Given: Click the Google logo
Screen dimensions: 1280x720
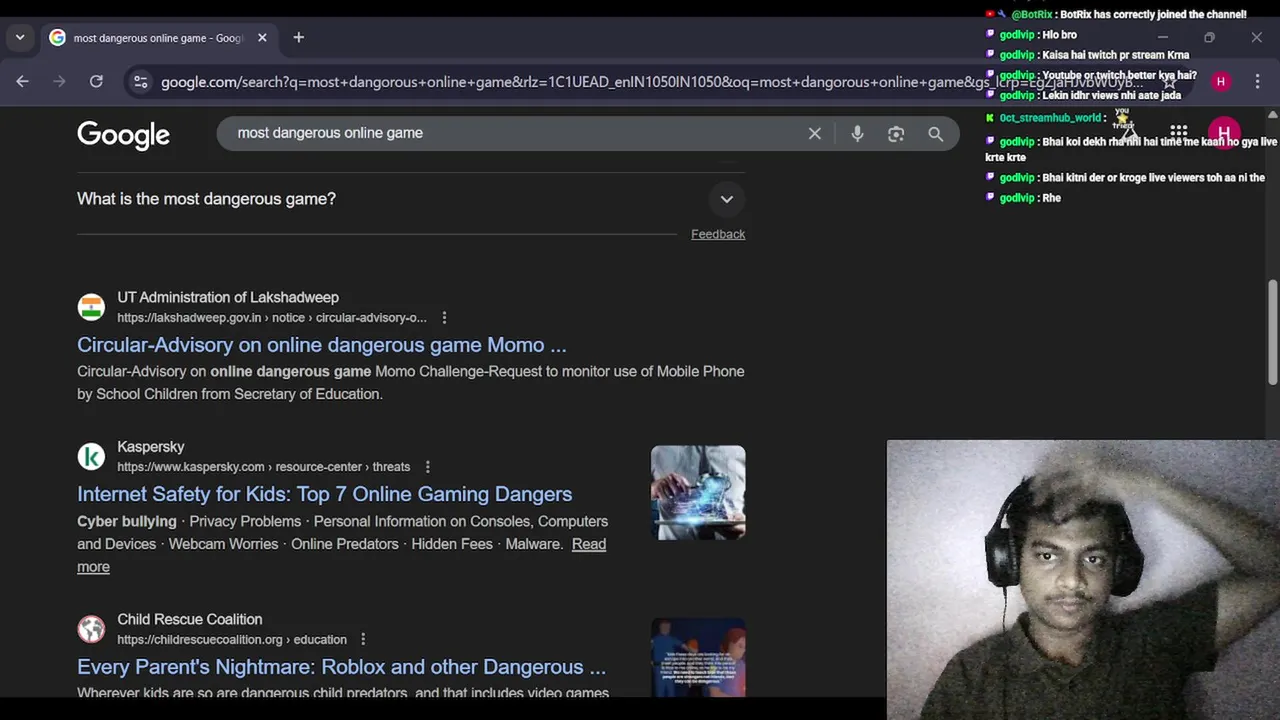Looking at the screenshot, I should click(123, 135).
